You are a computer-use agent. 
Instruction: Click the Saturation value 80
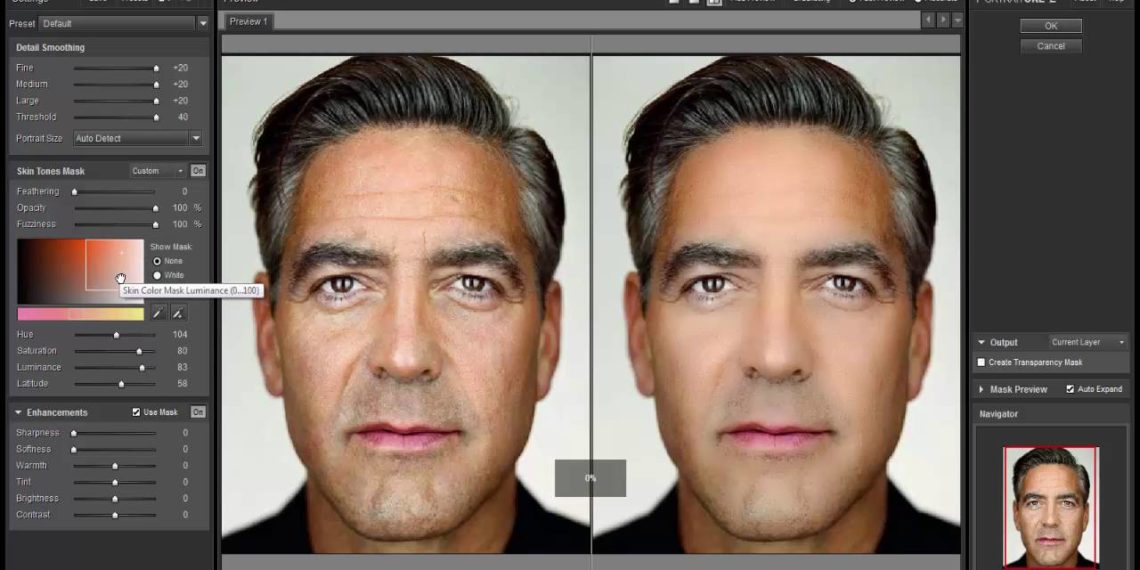(x=182, y=351)
